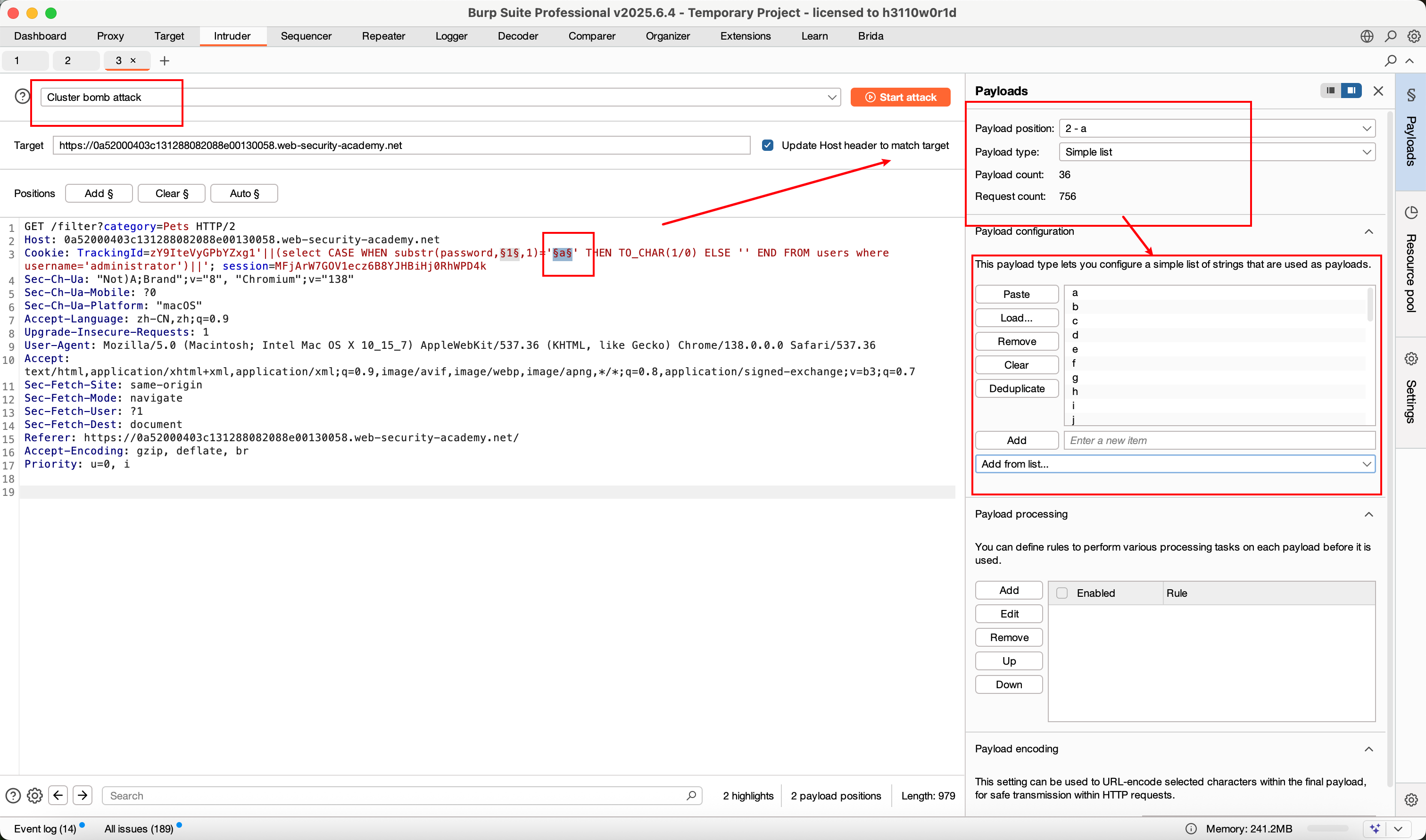This screenshot has height=840, width=1426.
Task: Open the status bar dropdown chevron
Action: click(x=1398, y=828)
